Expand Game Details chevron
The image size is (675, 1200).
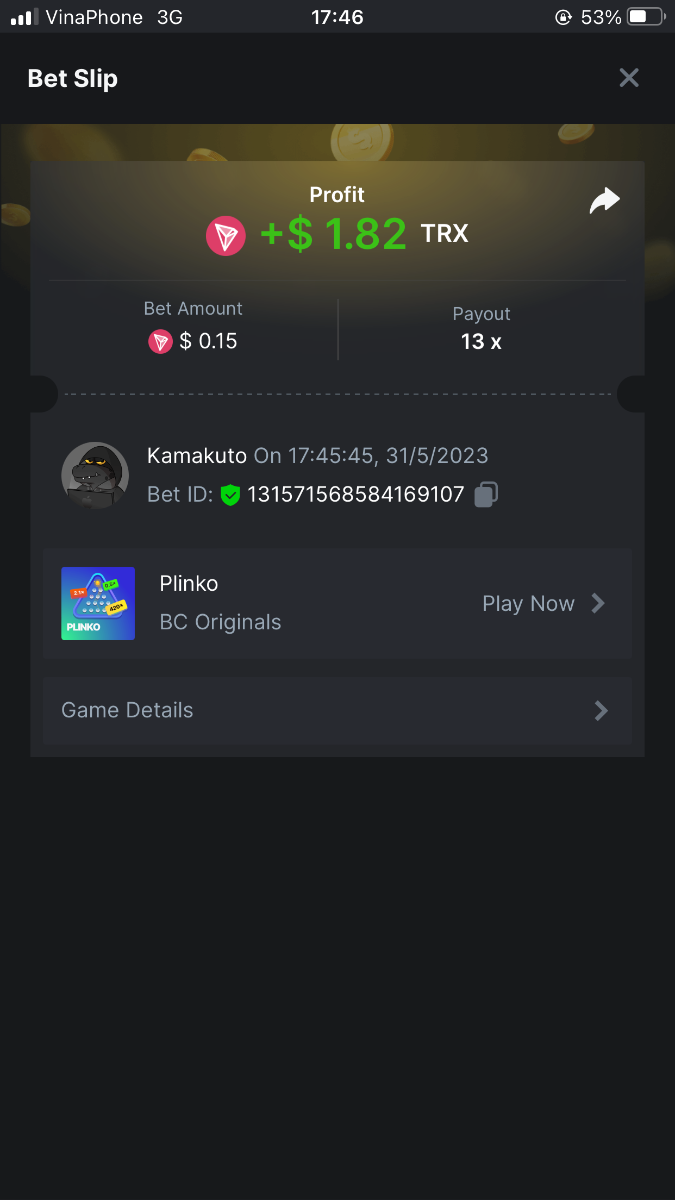click(x=601, y=710)
